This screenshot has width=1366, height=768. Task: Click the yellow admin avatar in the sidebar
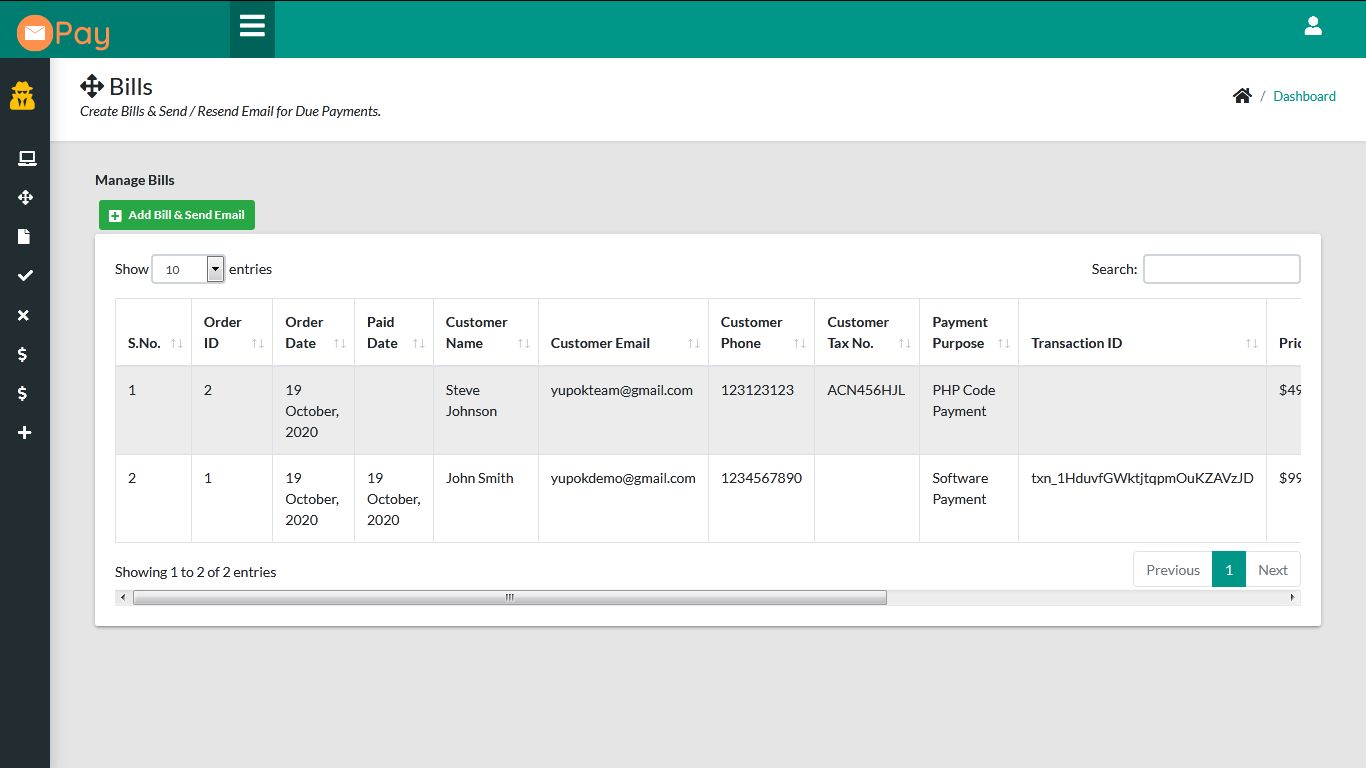pyautogui.click(x=24, y=95)
